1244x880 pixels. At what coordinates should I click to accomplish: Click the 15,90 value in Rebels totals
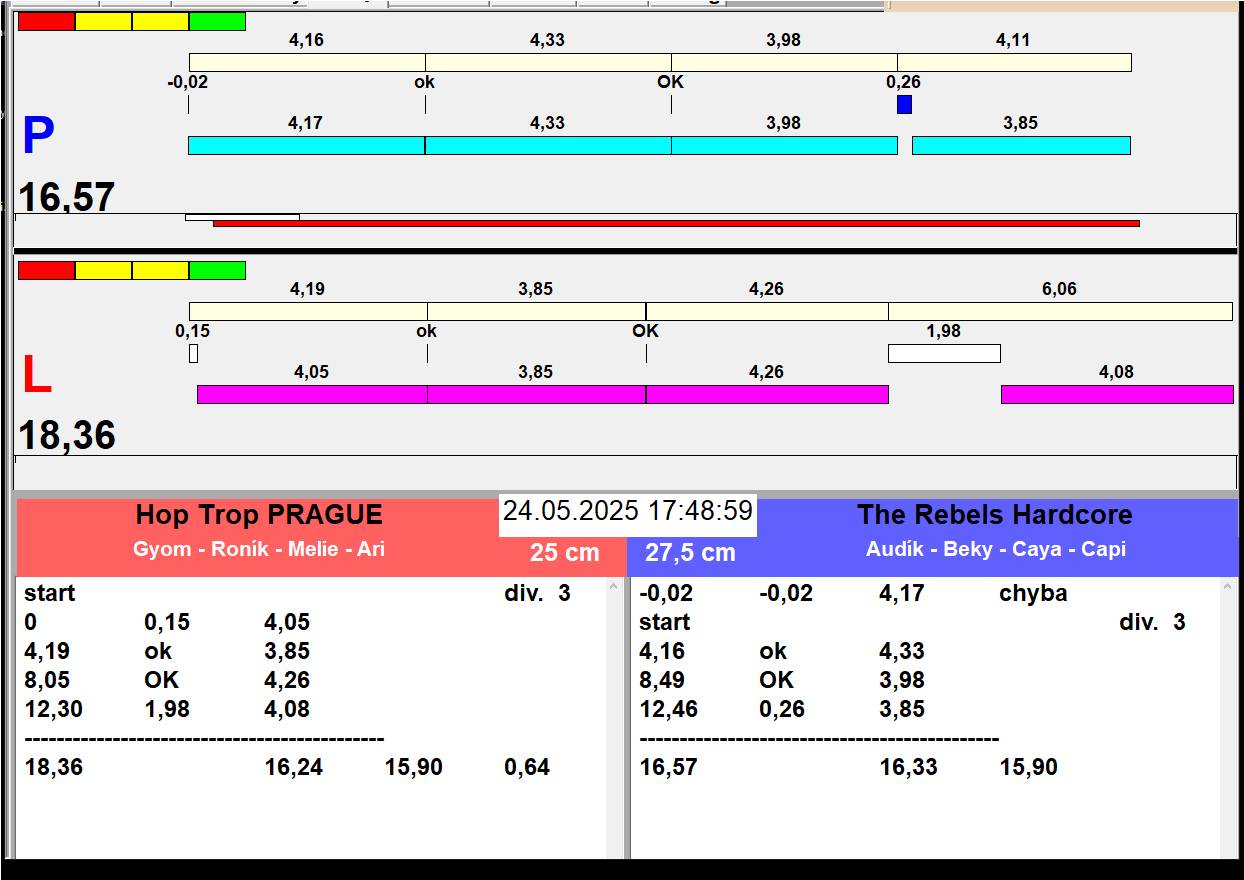pyautogui.click(x=1029, y=767)
